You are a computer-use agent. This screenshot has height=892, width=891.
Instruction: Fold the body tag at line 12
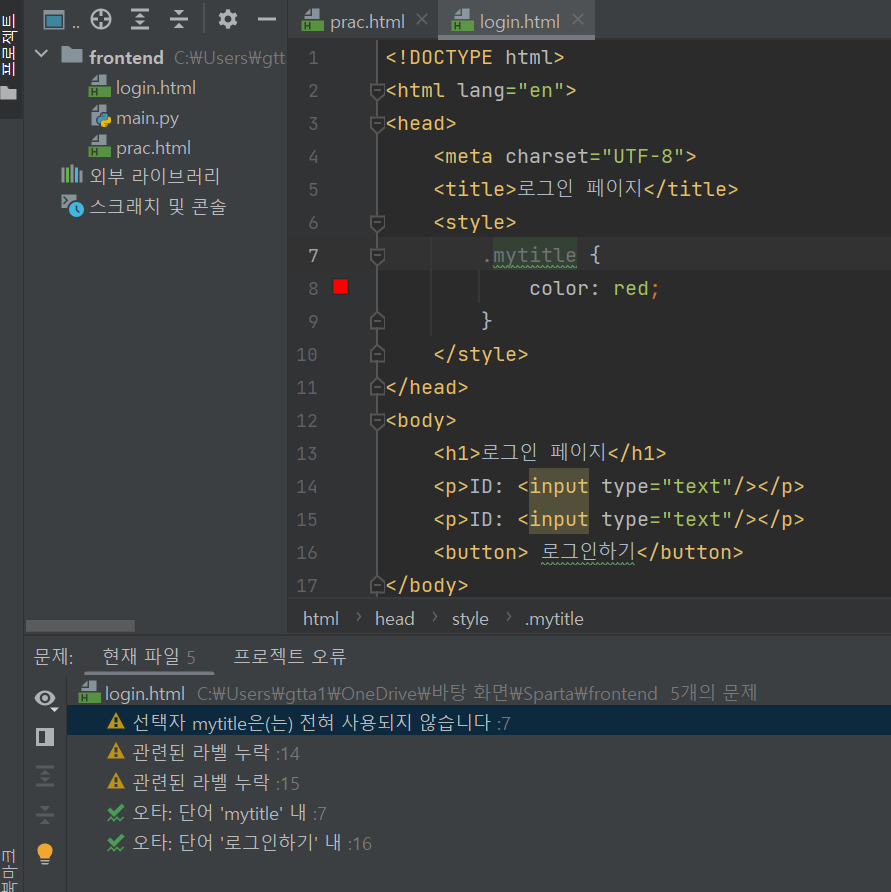pos(377,420)
